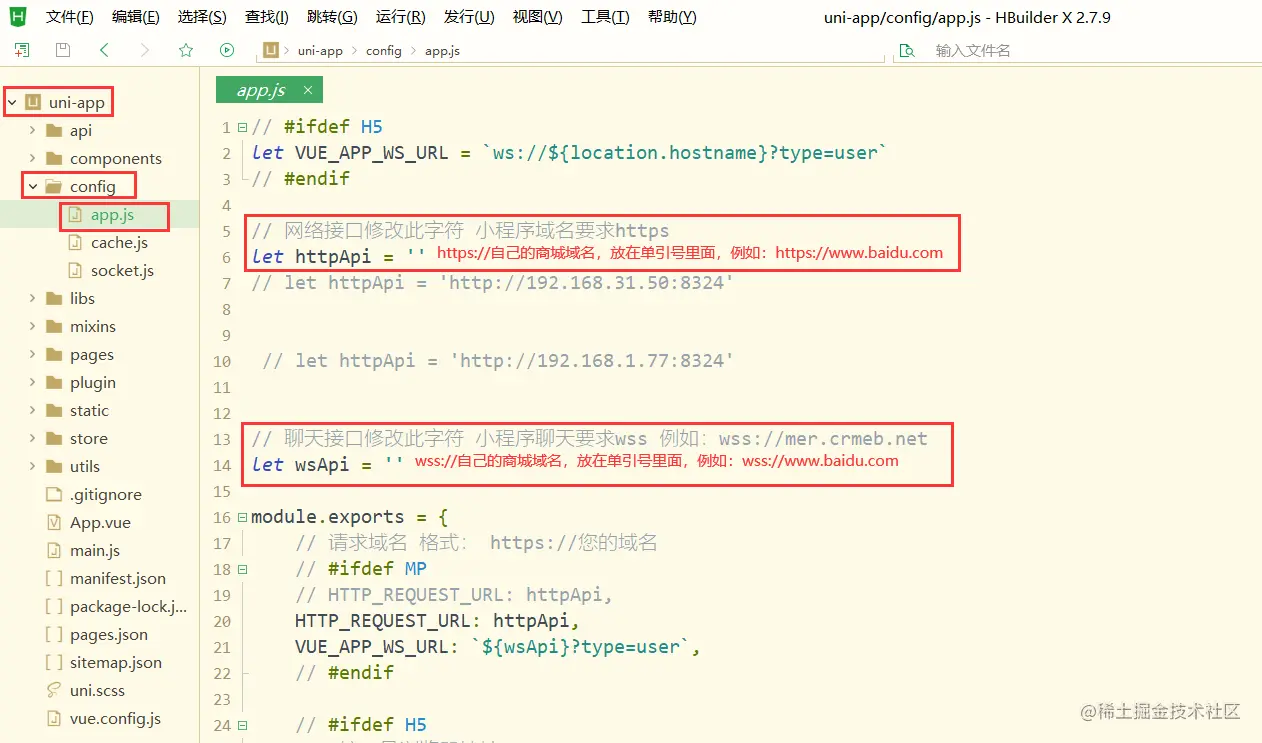1262x743 pixels.
Task: Open the 发行(U) menu
Action: tap(469, 17)
